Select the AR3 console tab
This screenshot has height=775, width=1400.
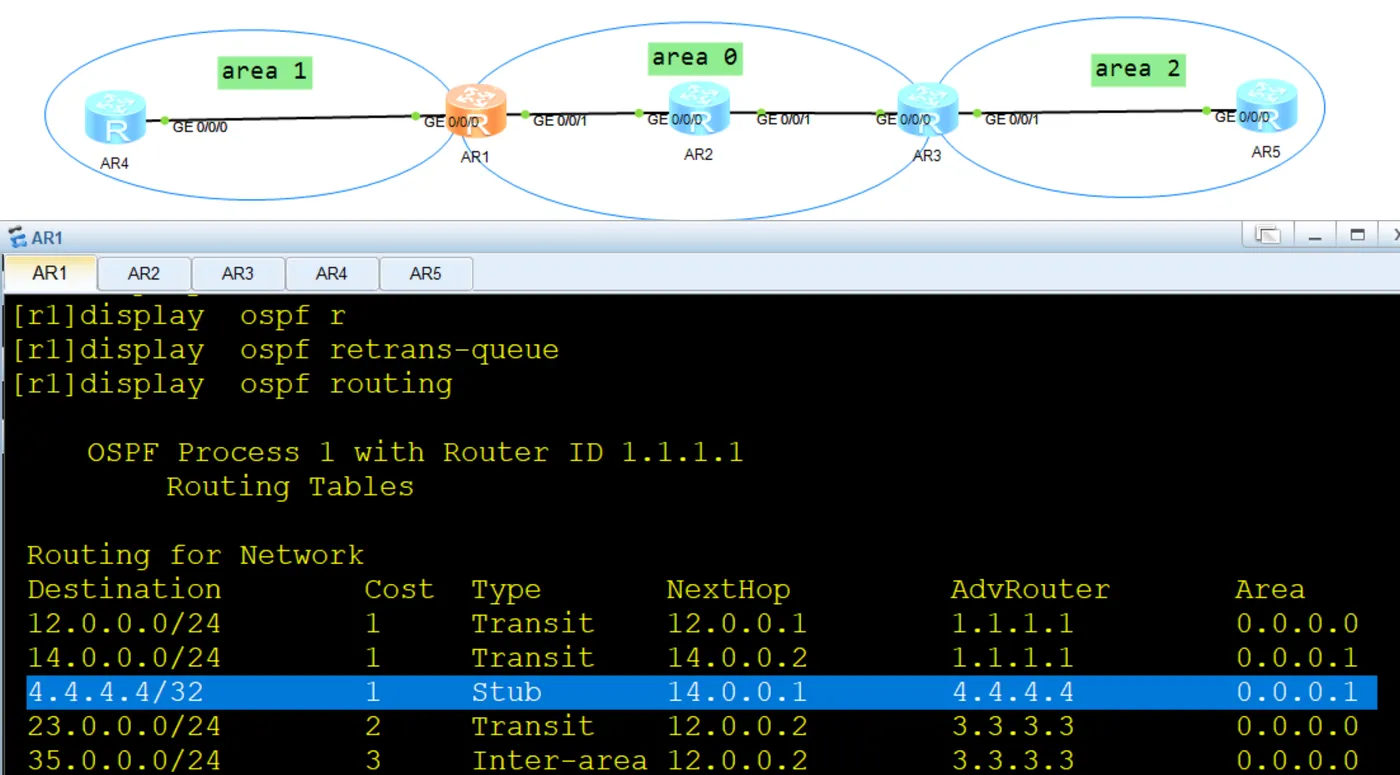coord(237,273)
